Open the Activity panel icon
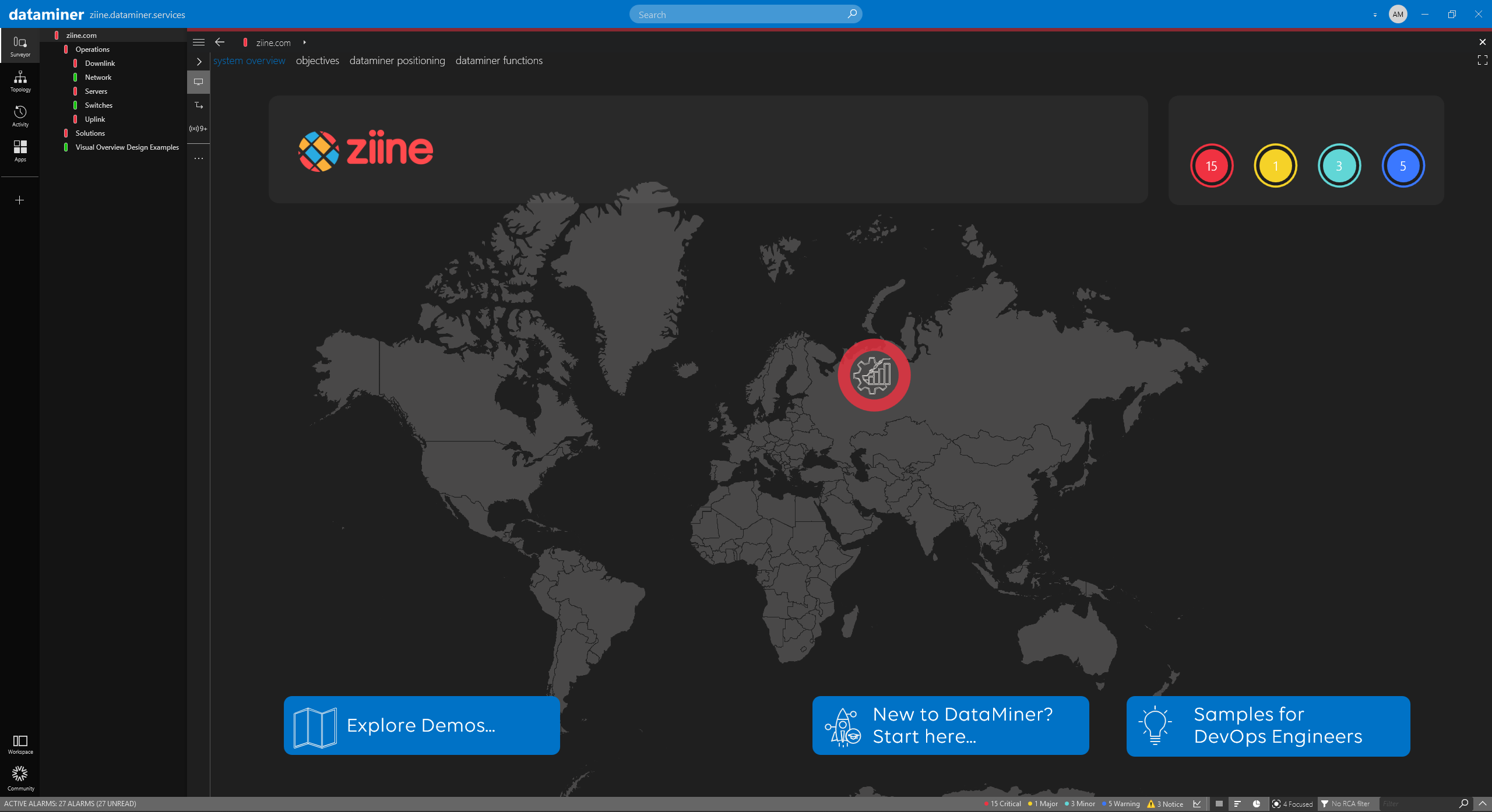This screenshot has width=1492, height=812. pos(20,116)
